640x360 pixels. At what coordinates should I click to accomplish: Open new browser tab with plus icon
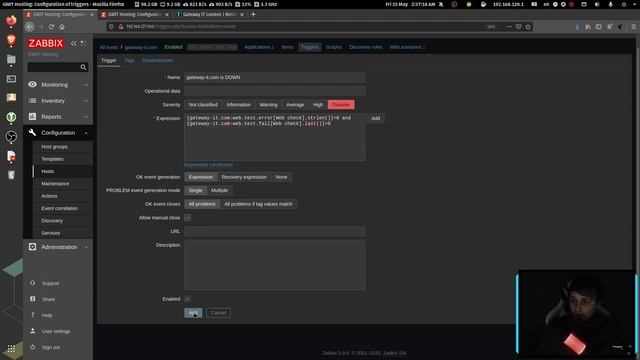(253, 14)
